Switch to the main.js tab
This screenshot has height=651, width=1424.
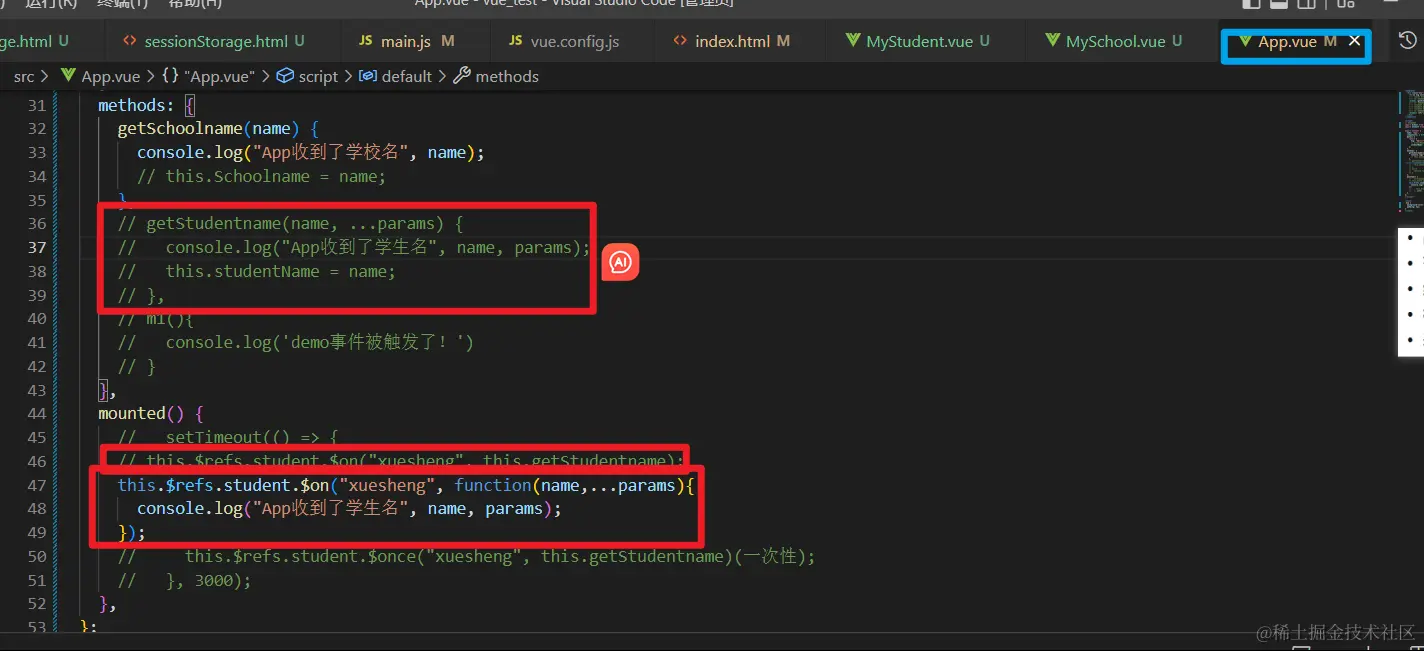coord(407,41)
